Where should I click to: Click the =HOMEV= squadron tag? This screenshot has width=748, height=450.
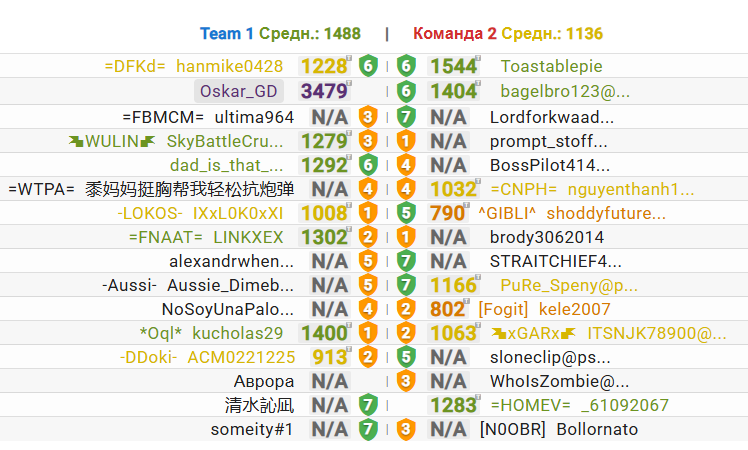(x=530, y=405)
